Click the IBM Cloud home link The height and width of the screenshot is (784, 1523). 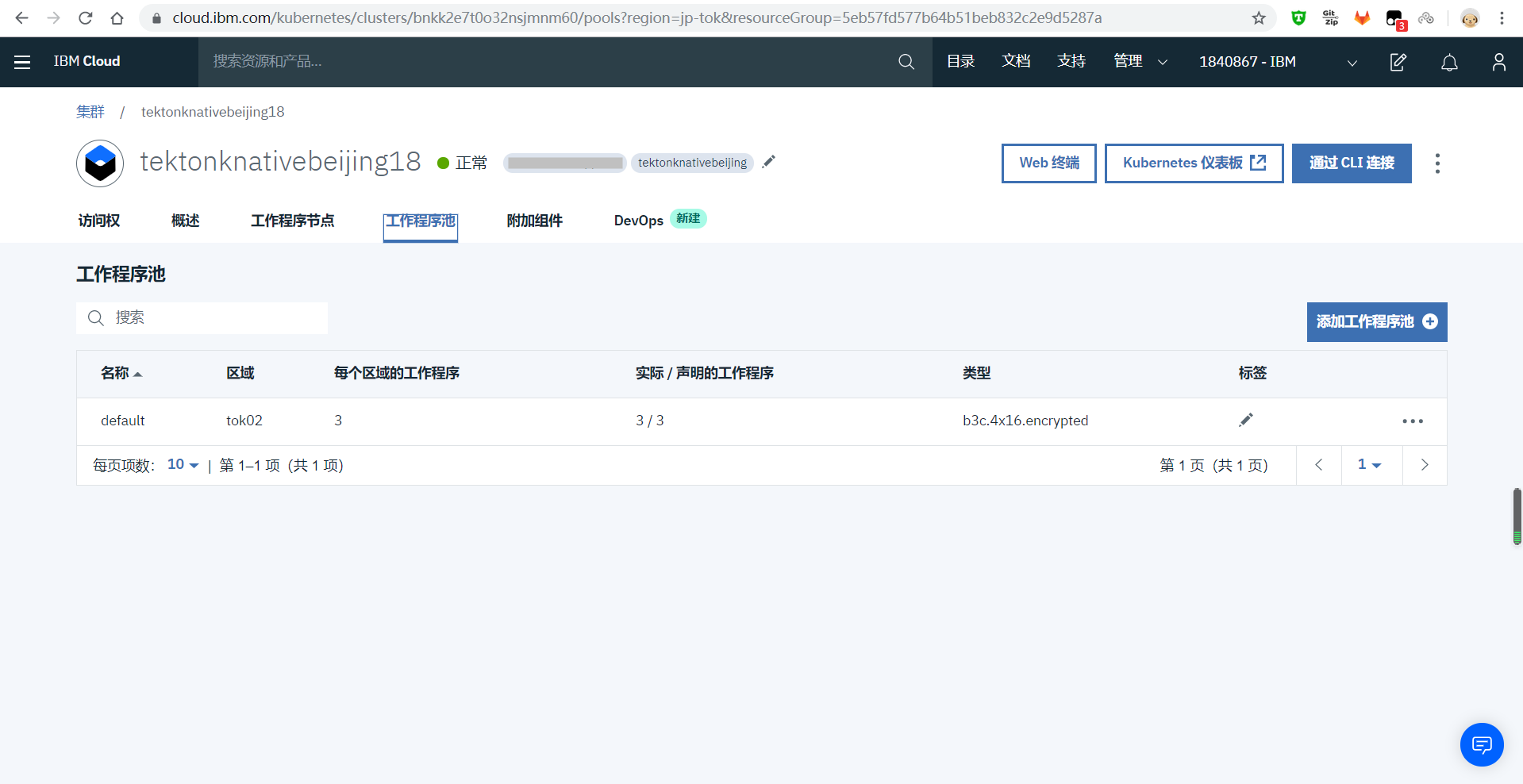[87, 61]
